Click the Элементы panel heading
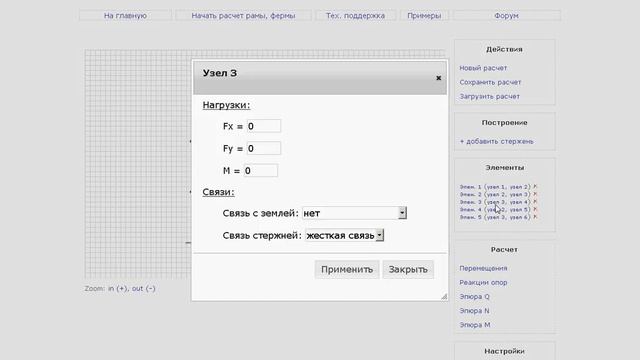 click(504, 168)
